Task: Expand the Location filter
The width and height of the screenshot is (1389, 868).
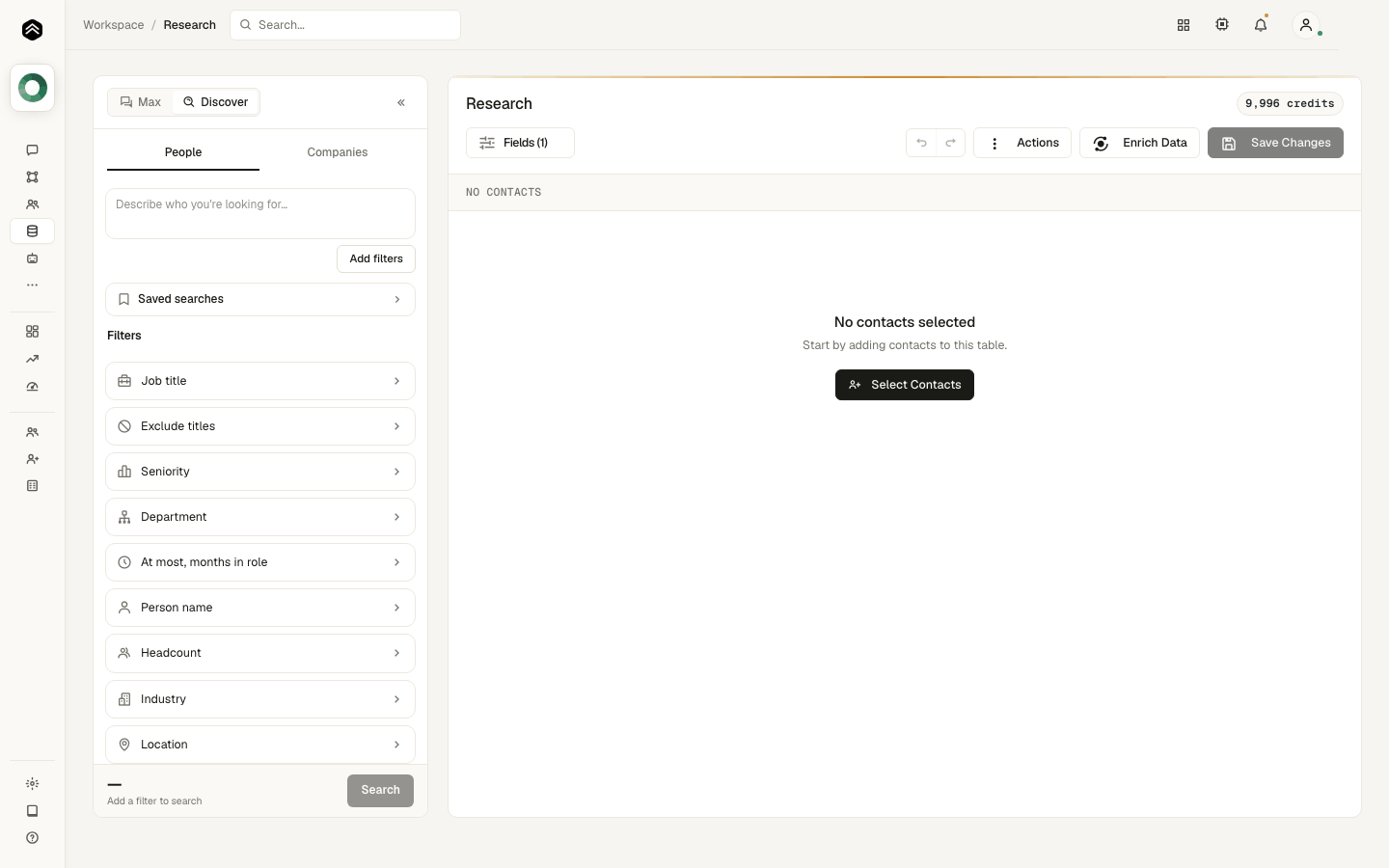Action: (260, 745)
